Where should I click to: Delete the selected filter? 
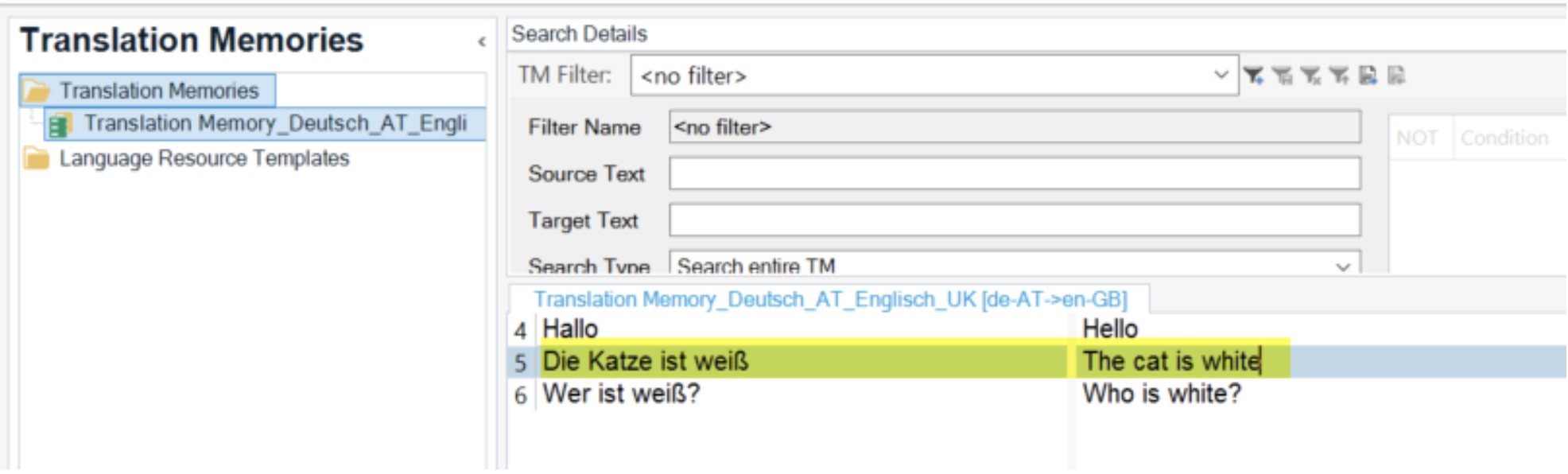click(x=1311, y=76)
